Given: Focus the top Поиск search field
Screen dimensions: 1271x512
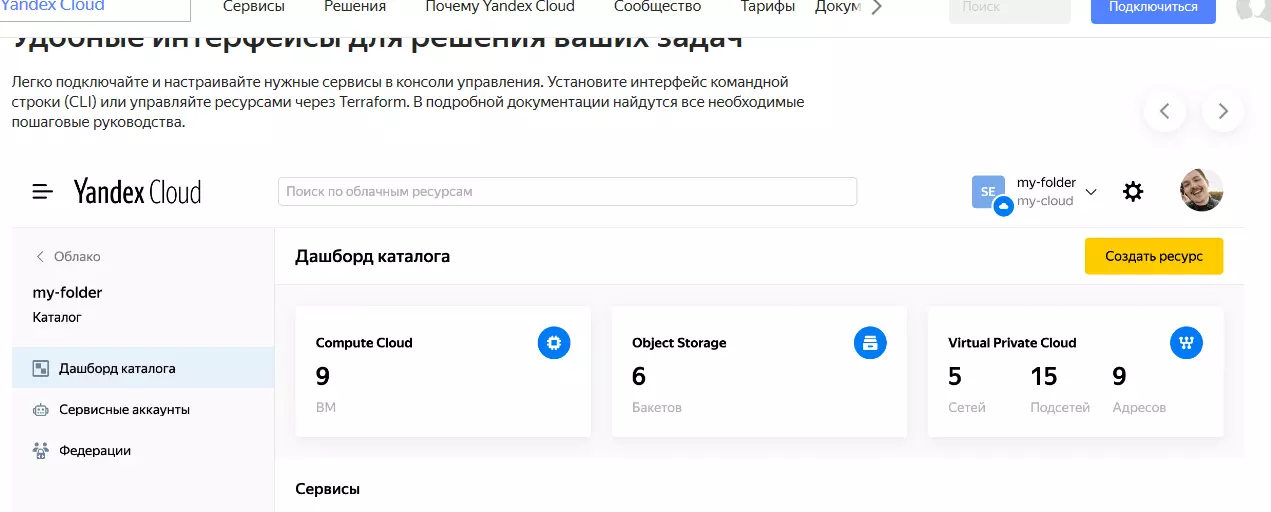Looking at the screenshot, I should click(x=1009, y=8).
